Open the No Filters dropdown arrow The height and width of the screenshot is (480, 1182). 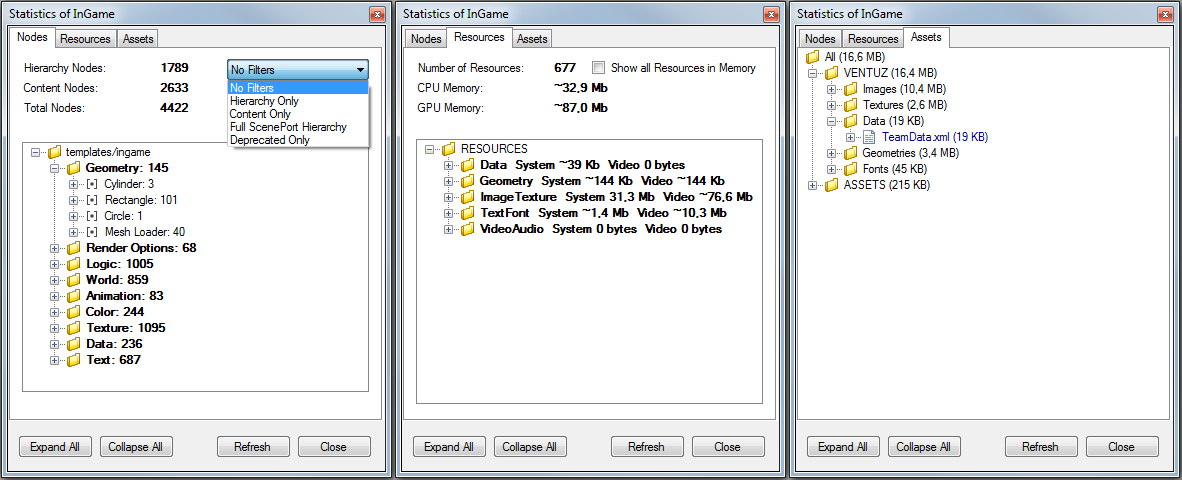click(359, 70)
